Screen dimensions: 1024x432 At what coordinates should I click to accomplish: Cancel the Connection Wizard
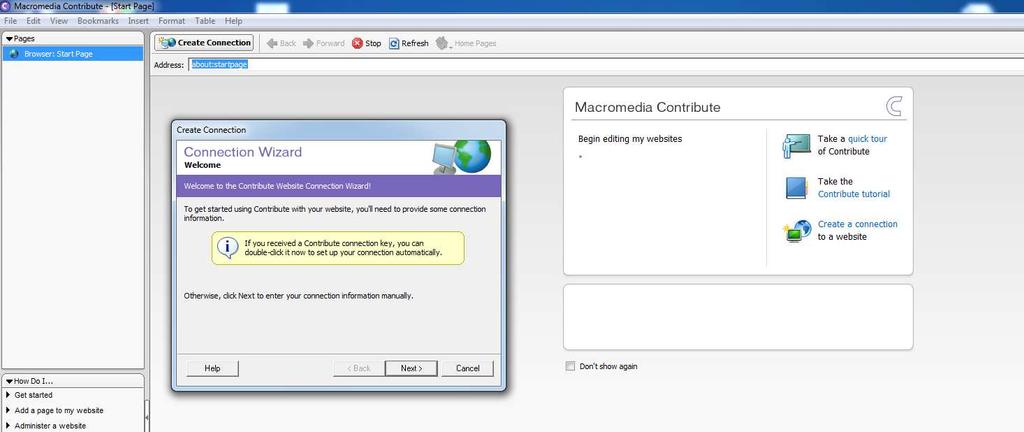click(x=468, y=368)
